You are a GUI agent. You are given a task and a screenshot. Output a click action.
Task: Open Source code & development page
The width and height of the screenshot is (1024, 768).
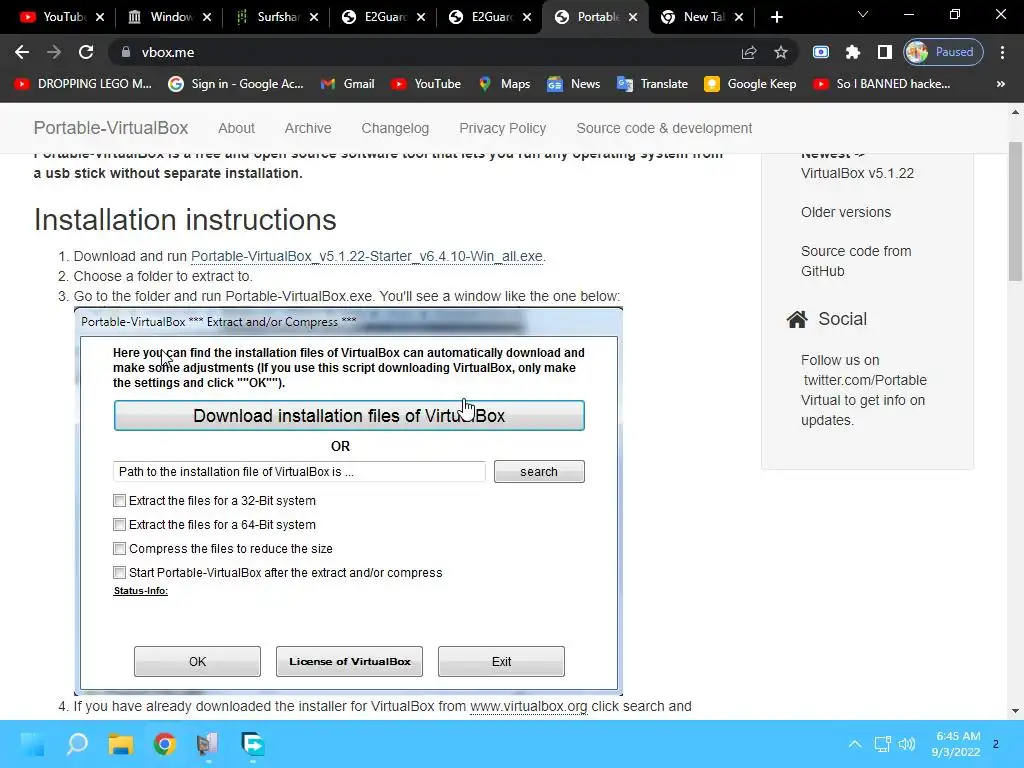(664, 129)
